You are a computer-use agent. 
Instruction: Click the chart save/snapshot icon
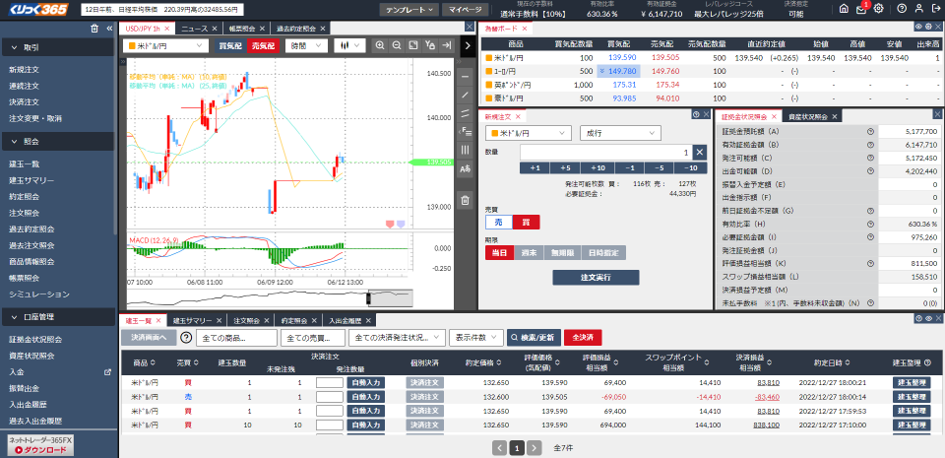click(413, 45)
